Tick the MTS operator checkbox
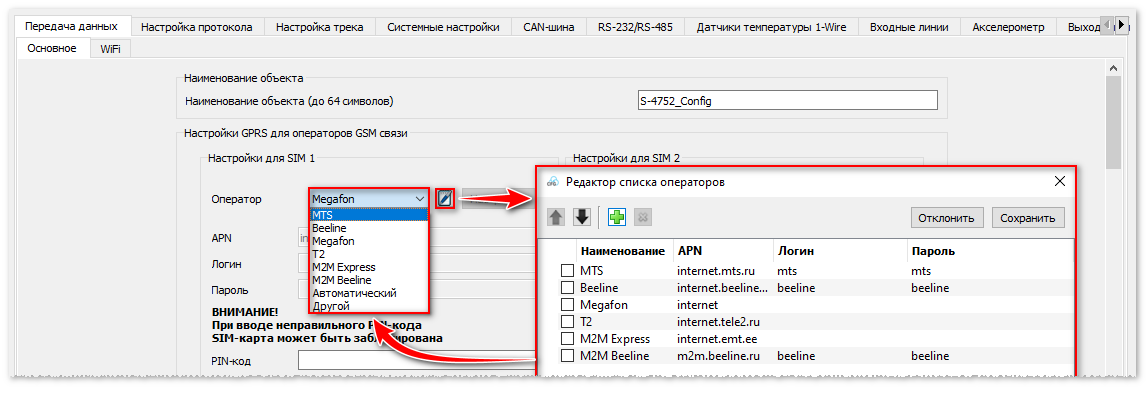The width and height of the screenshot is (1146, 393). [x=567, y=271]
